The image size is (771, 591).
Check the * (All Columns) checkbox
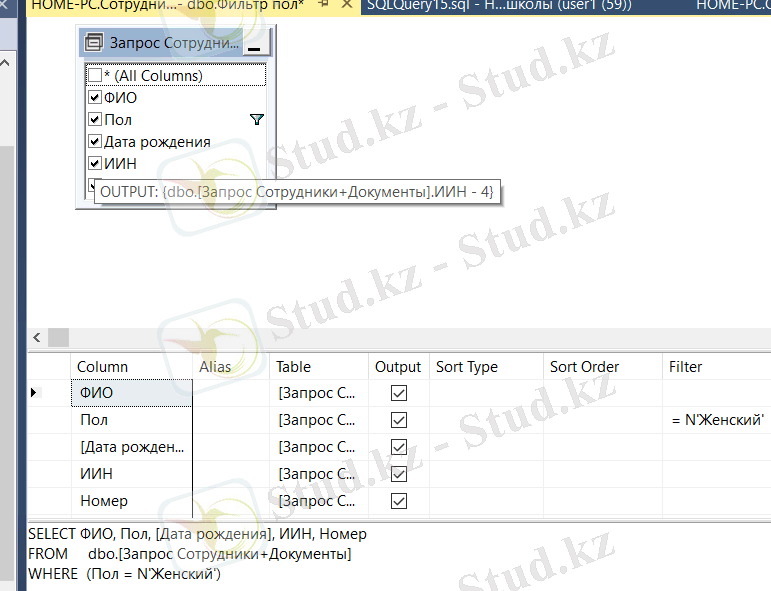[94, 75]
